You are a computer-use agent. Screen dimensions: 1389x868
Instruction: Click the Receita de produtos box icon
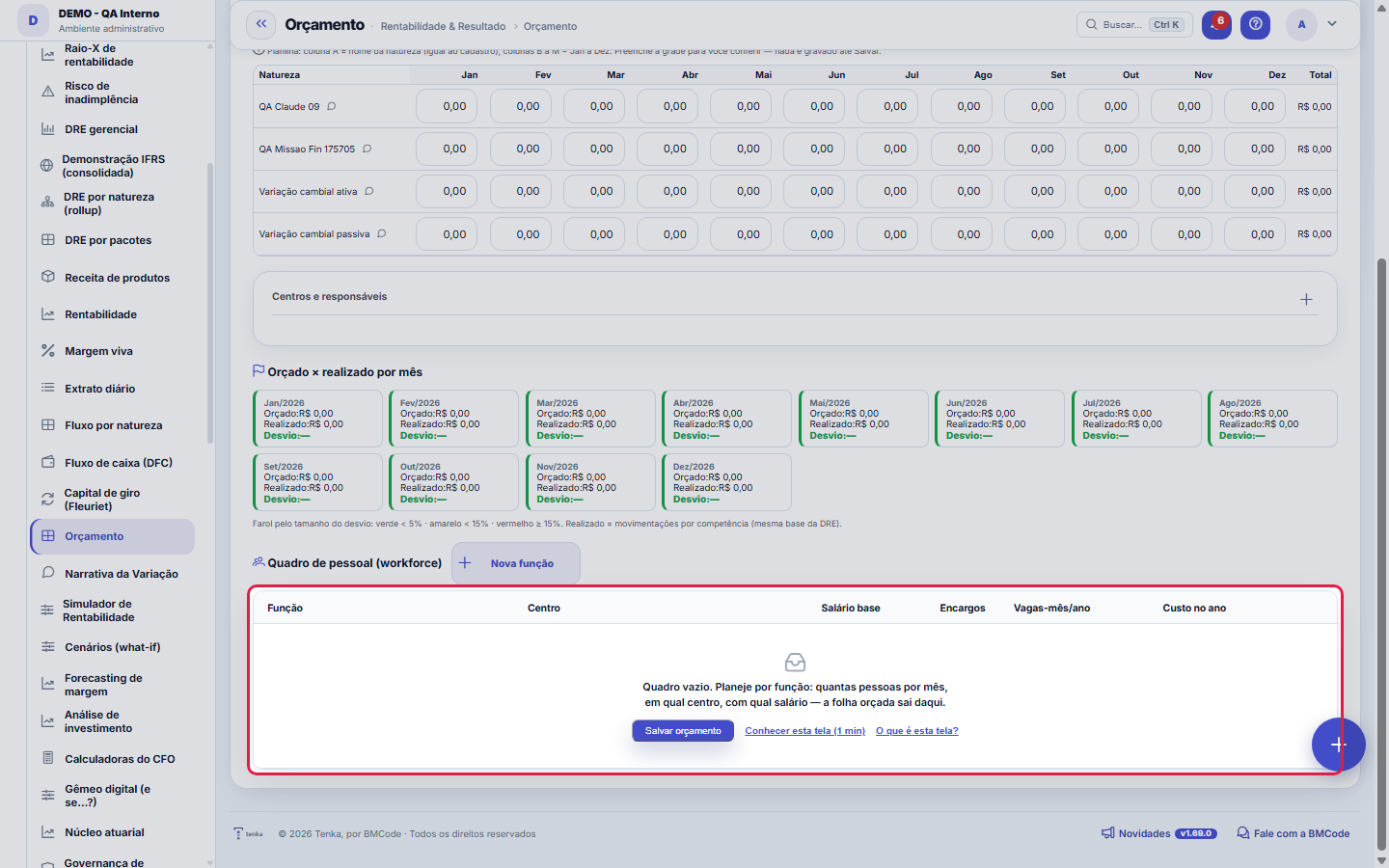(x=48, y=277)
